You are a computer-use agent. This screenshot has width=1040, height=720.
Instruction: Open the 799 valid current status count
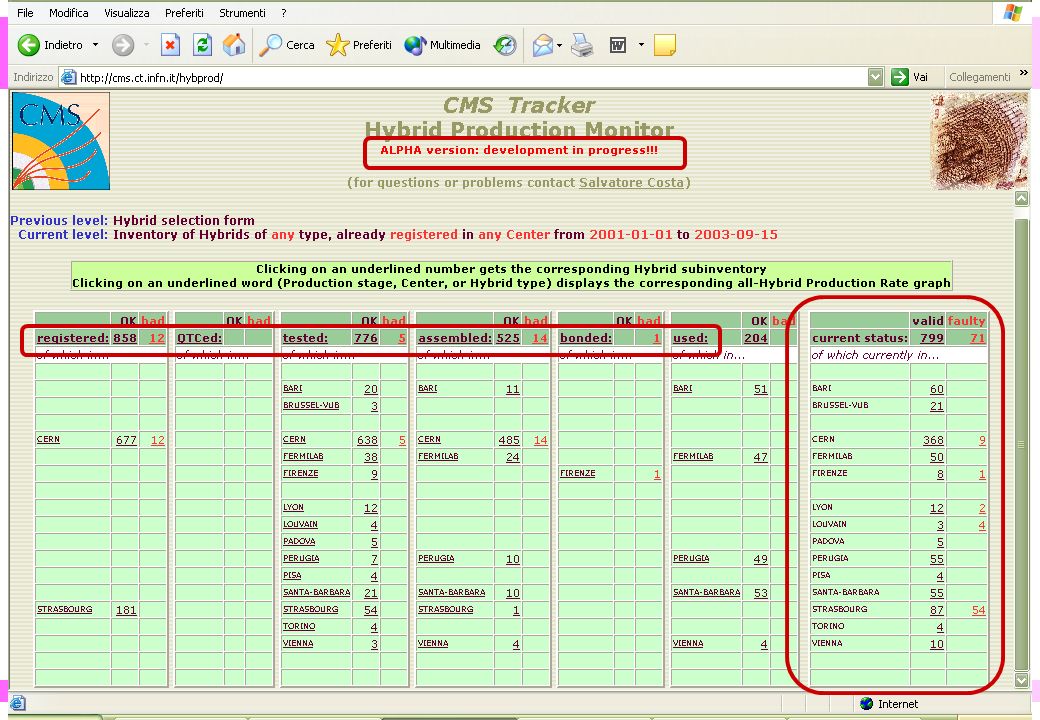tap(932, 337)
